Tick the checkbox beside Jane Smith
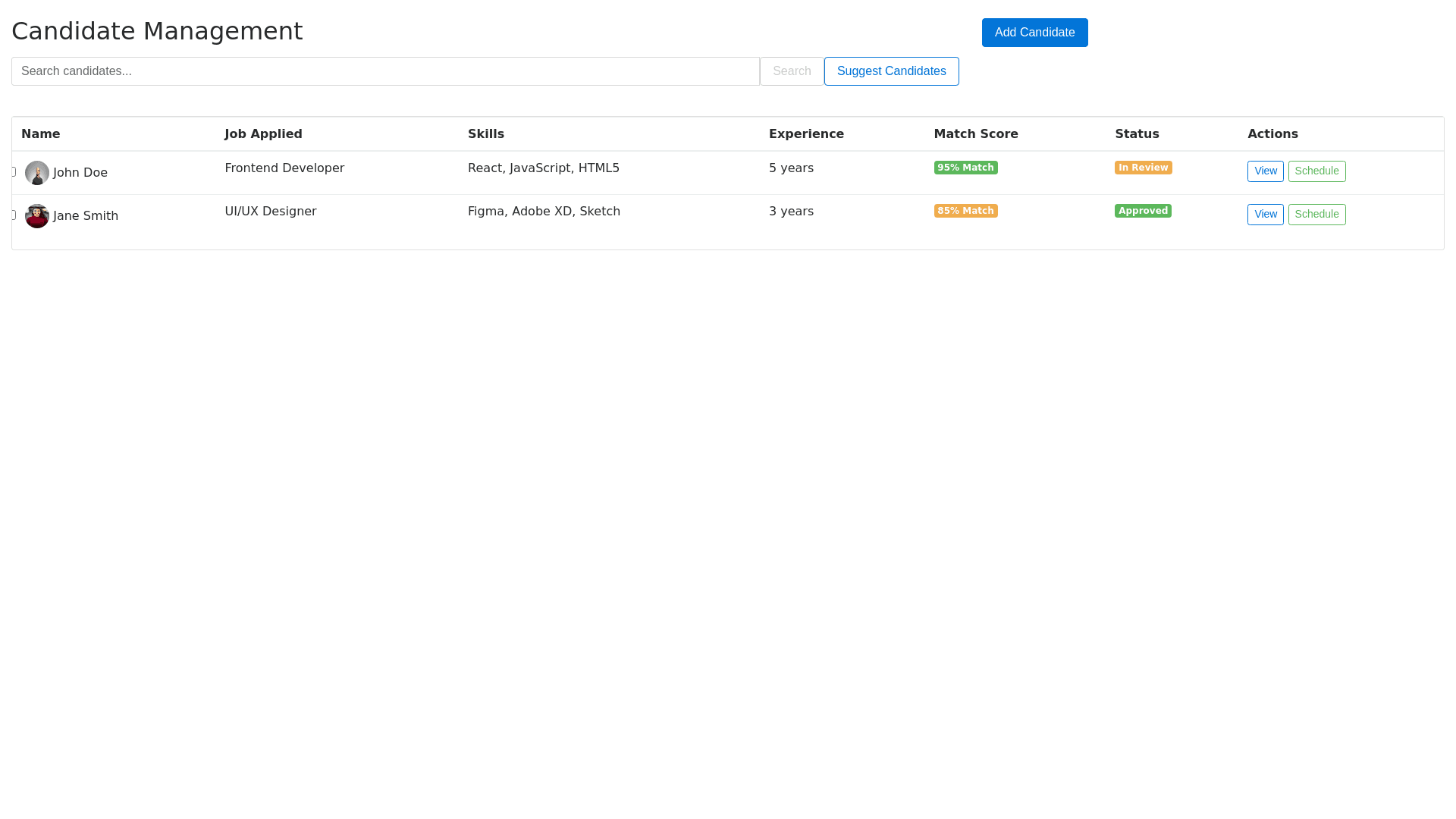The width and height of the screenshot is (1456, 819). 14,215
